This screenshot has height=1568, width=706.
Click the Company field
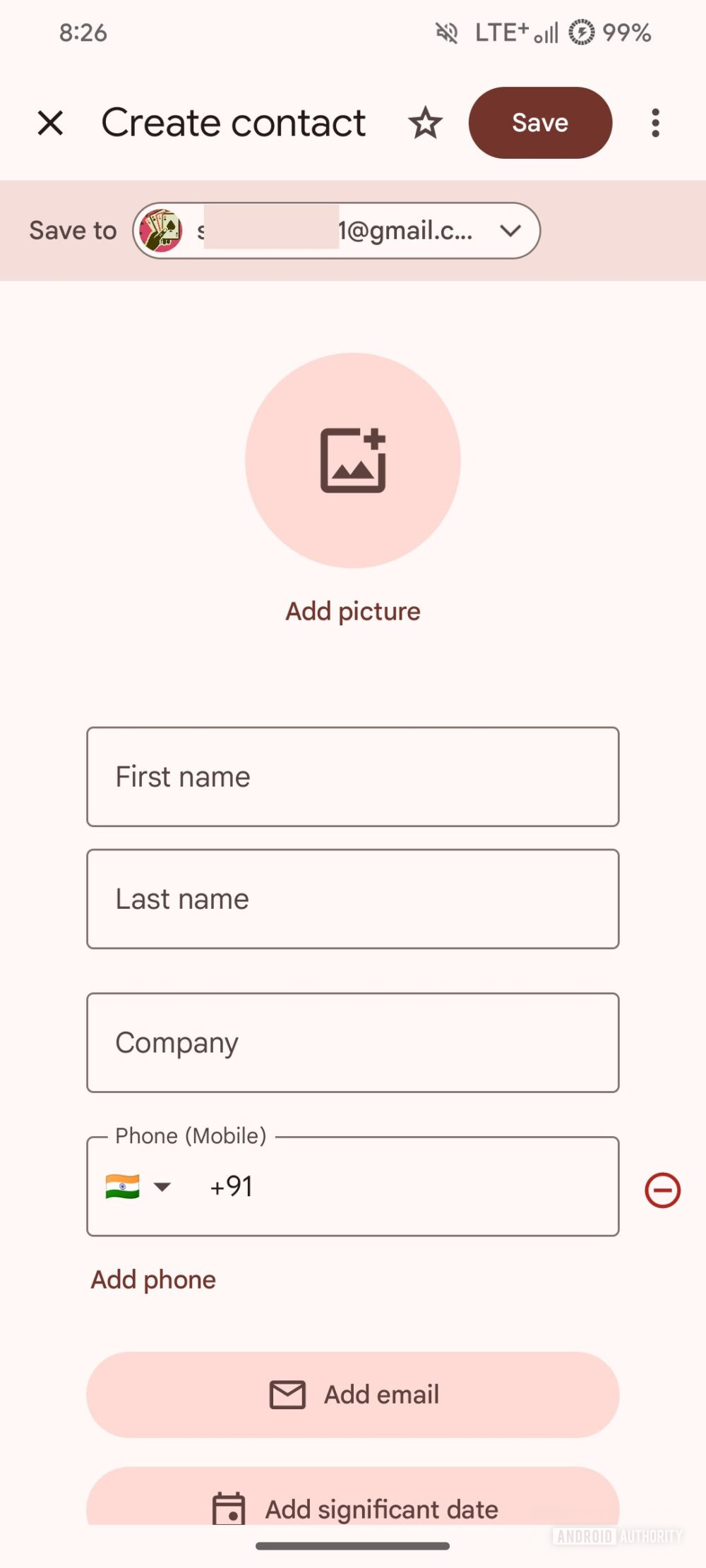point(353,1043)
